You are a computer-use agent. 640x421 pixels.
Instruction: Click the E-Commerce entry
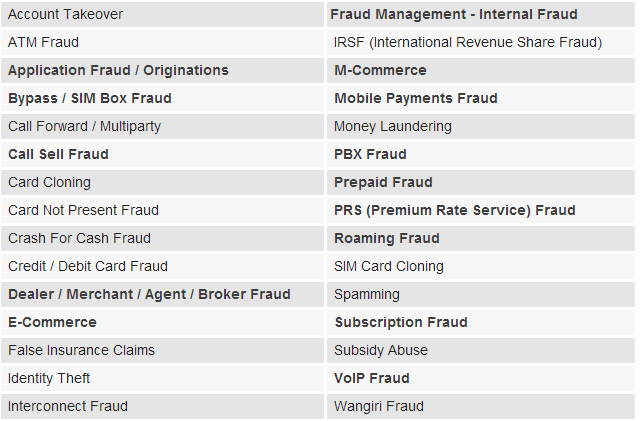point(52,323)
